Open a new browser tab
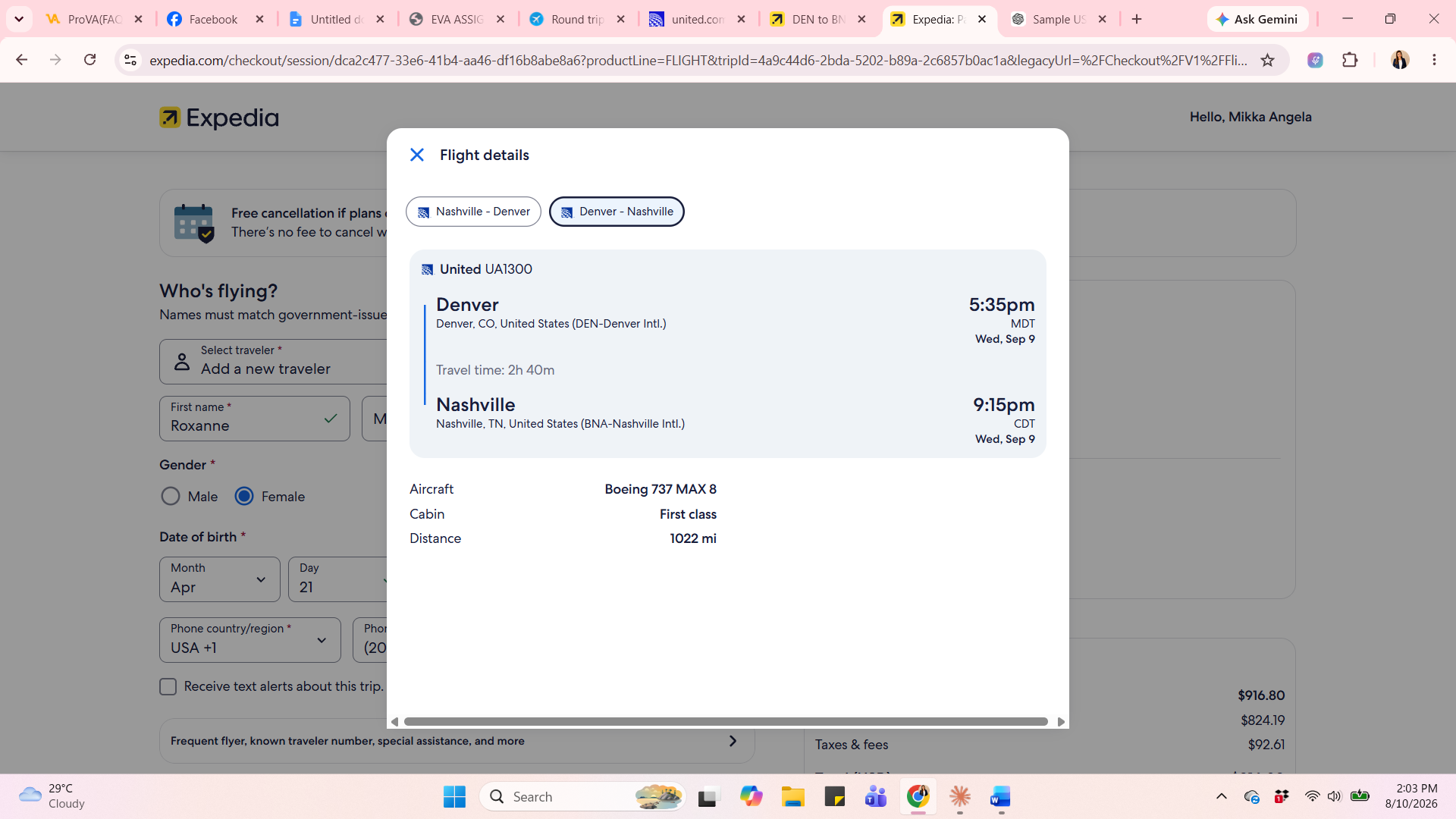Screen dimensions: 1456x819 tap(1136, 19)
